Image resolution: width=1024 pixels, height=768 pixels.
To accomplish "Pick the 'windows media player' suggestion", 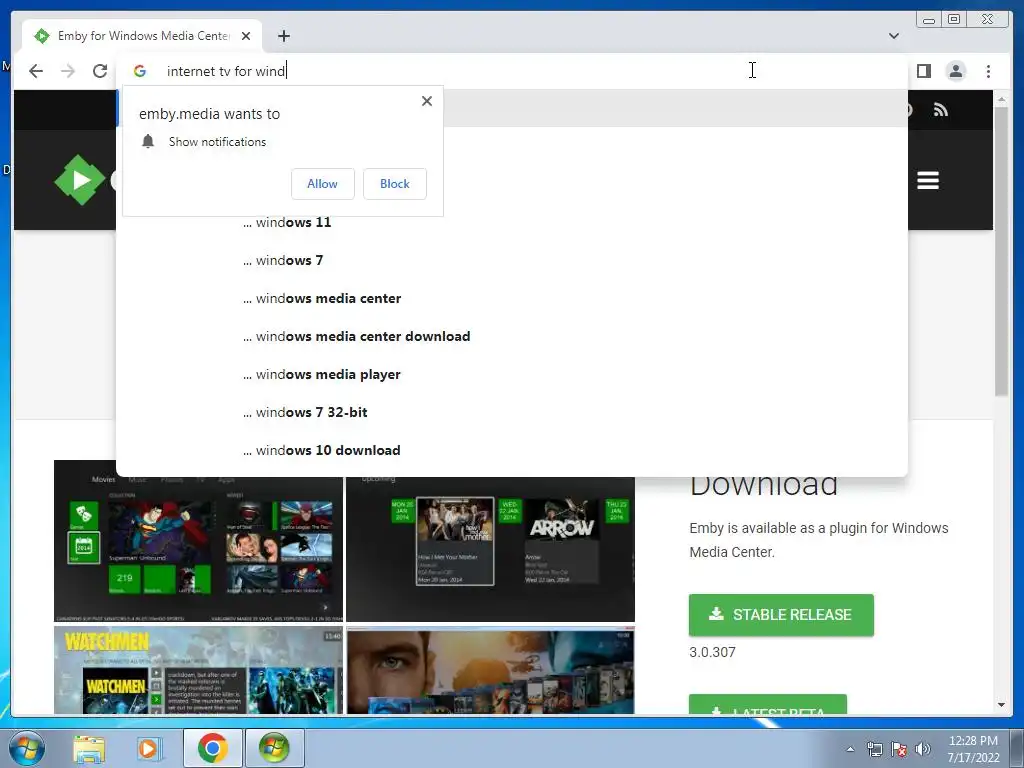I will [511, 374].
